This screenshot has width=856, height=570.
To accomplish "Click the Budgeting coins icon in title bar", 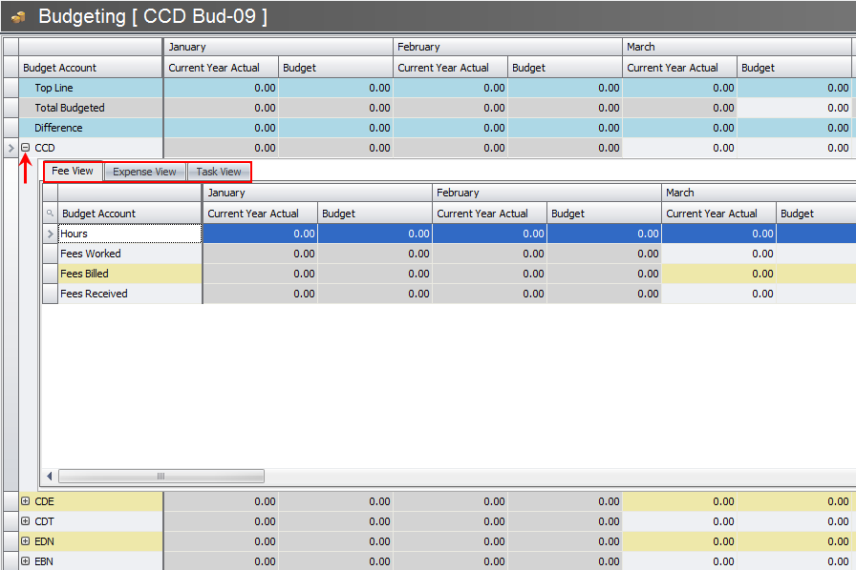I will click(18, 17).
